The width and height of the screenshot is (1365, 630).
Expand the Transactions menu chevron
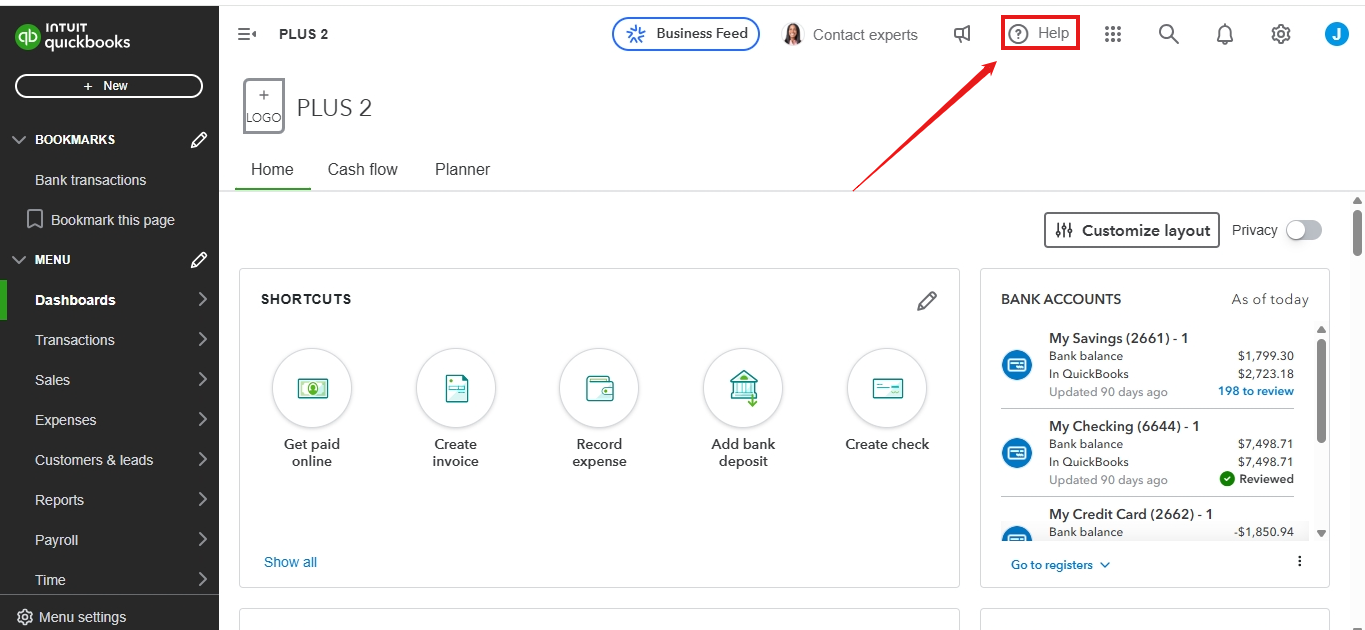tap(202, 340)
